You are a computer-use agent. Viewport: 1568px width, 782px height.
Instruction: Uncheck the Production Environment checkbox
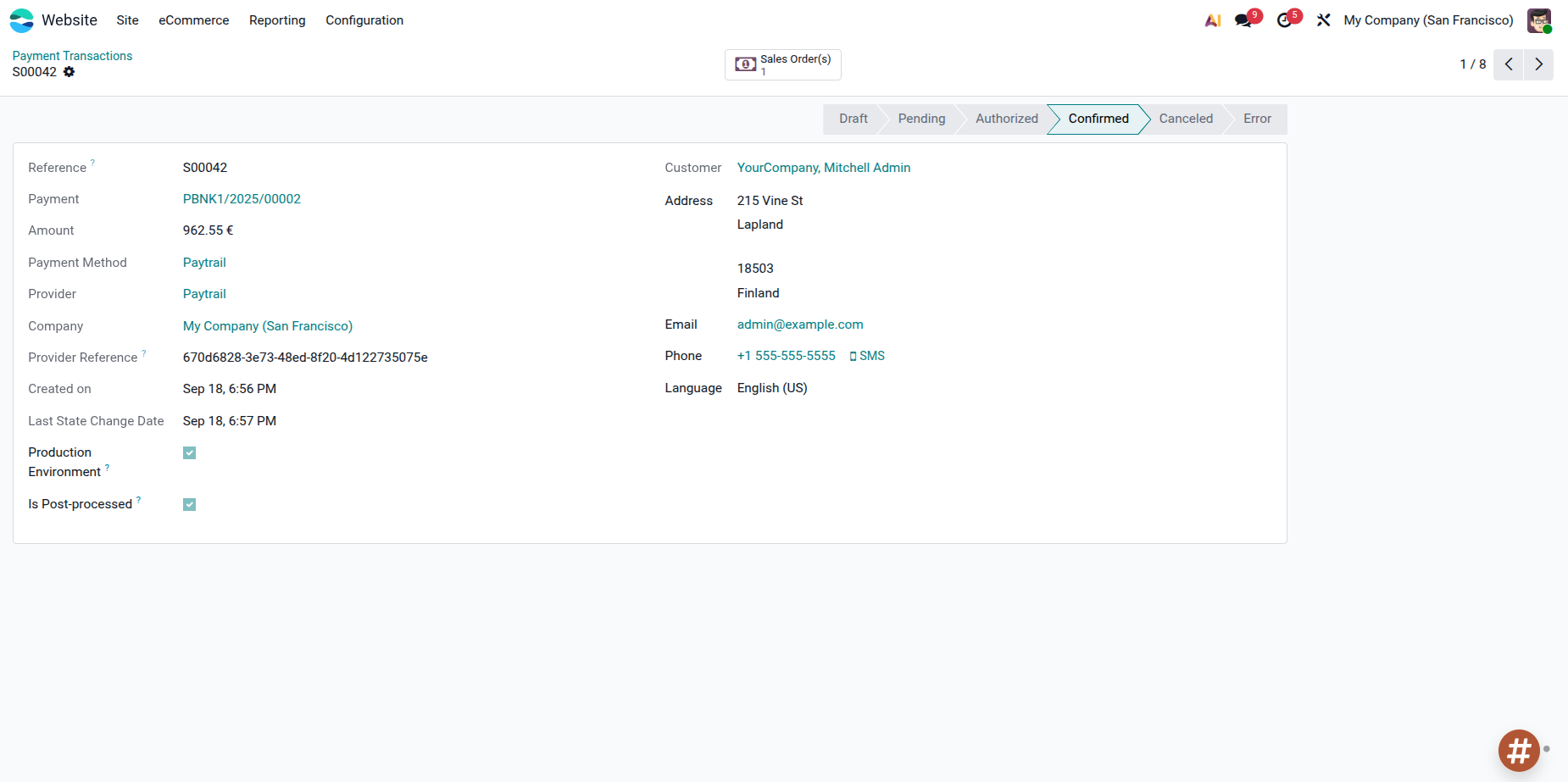(189, 452)
